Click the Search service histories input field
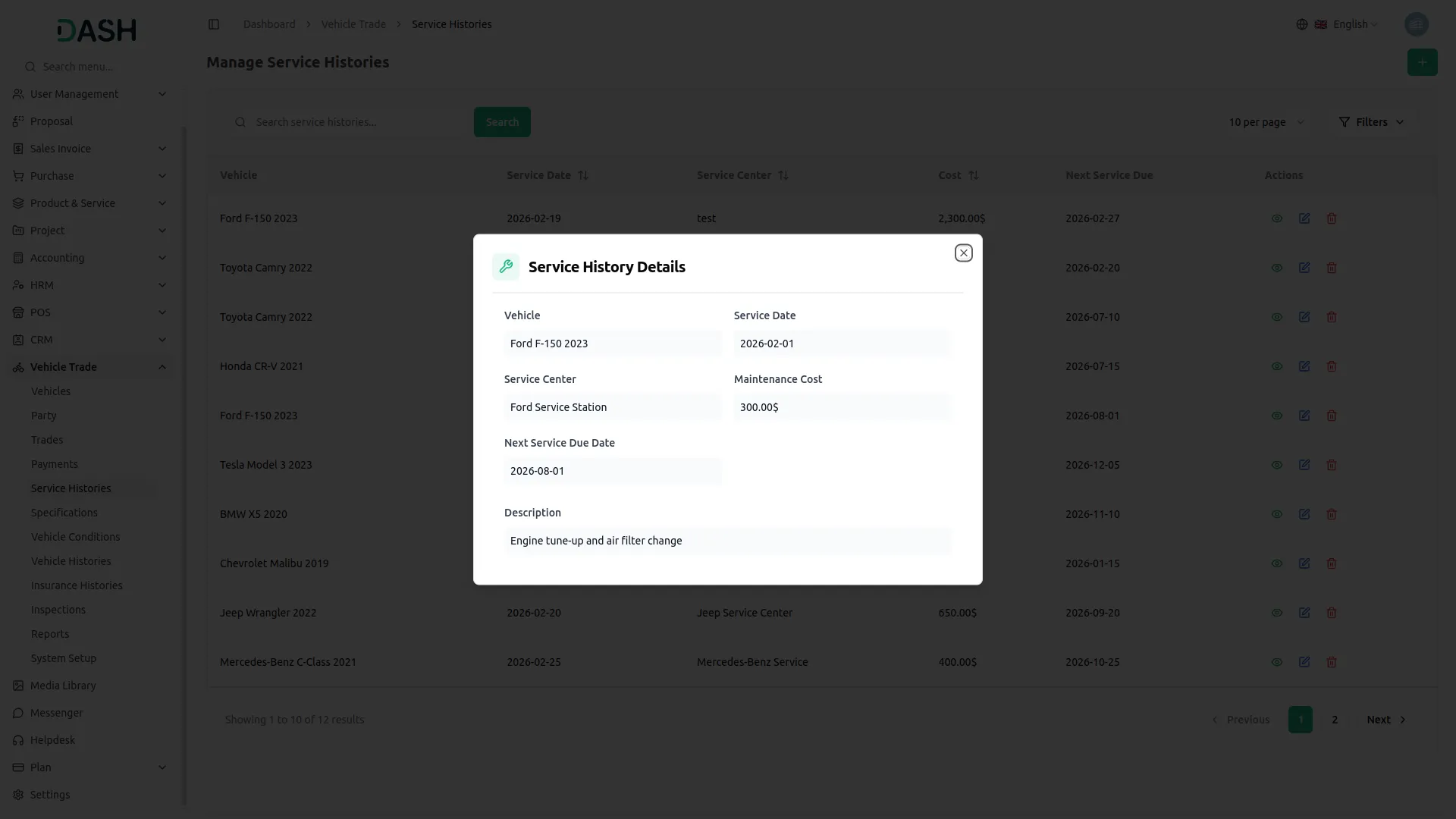 tap(356, 122)
